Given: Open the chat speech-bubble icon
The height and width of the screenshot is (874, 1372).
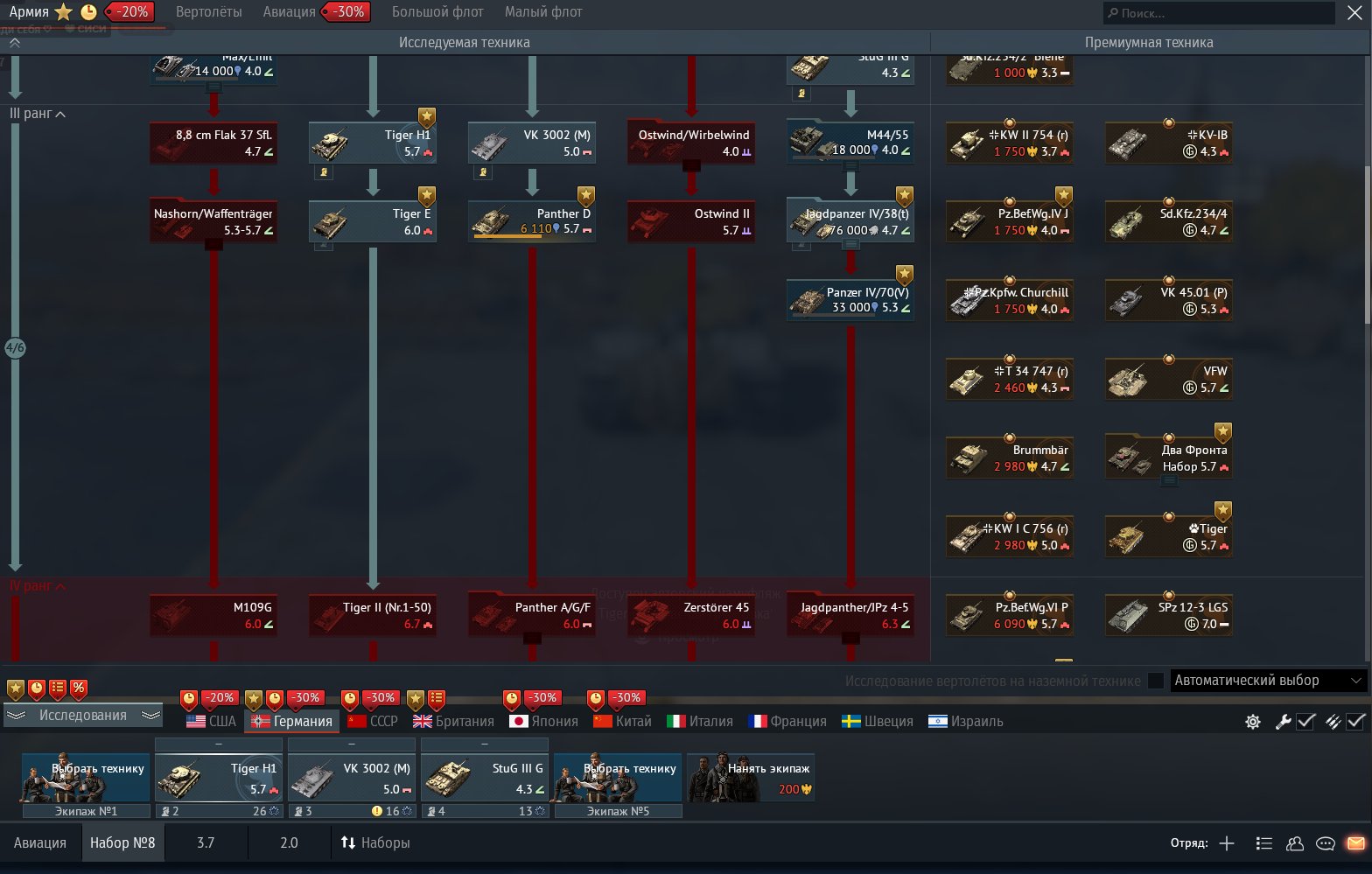Looking at the screenshot, I should point(1326,843).
